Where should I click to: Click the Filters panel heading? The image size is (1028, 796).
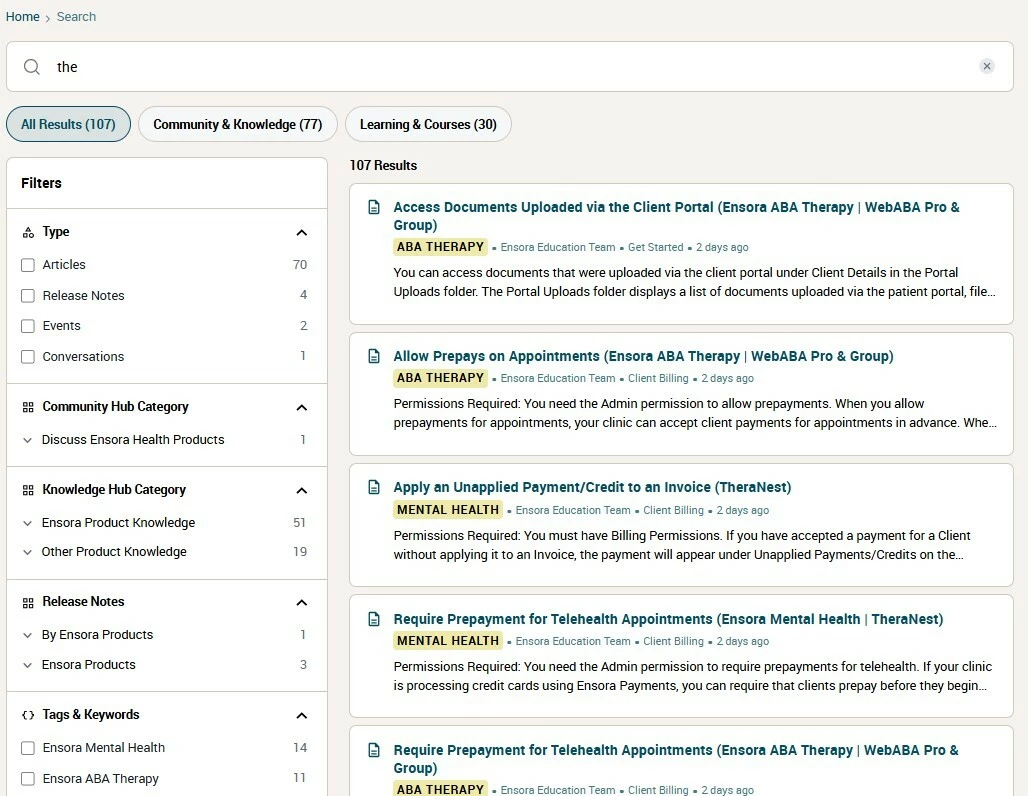[x=41, y=183]
